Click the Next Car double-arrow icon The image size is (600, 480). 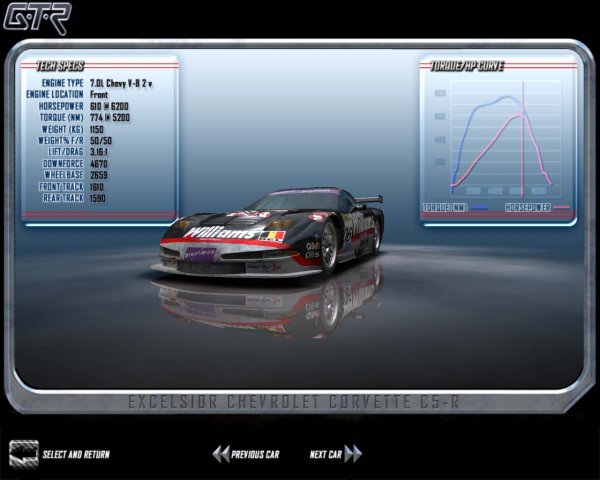[x=353, y=454]
